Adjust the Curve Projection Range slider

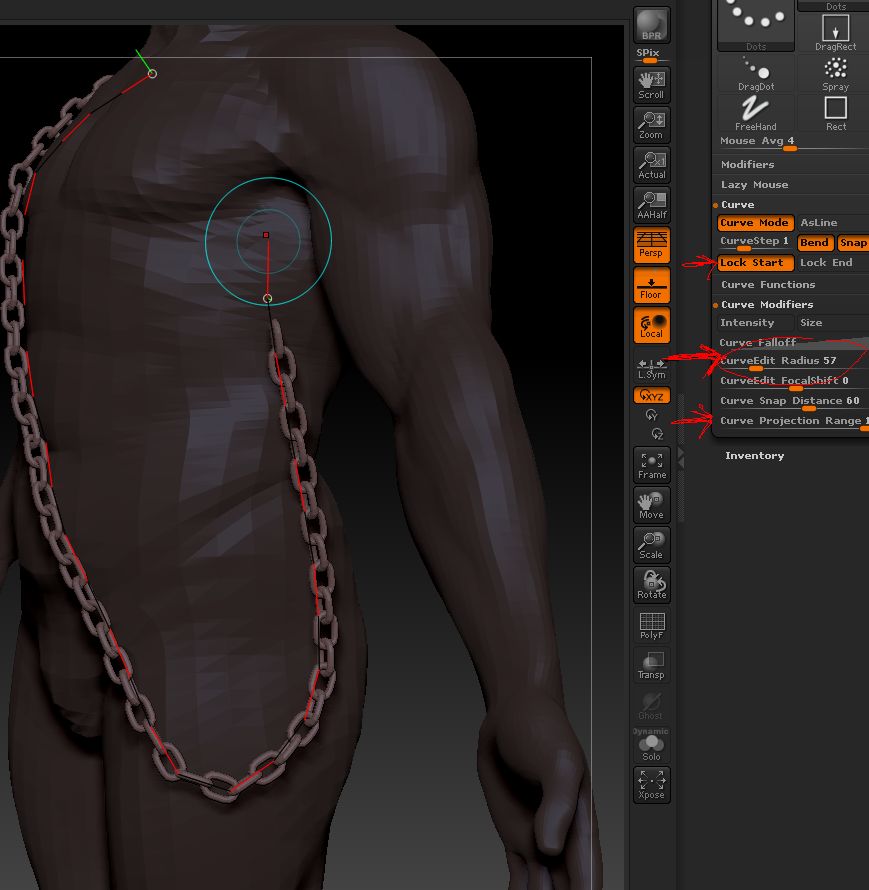pyautogui.click(x=793, y=422)
